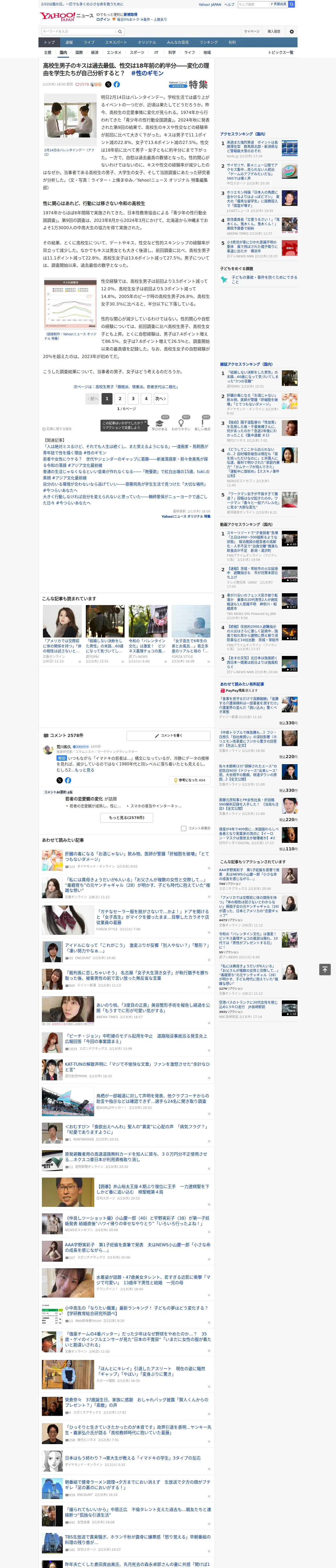Click the #性のギモン hashtag link
The height and width of the screenshot is (1568, 336).
point(147,73)
